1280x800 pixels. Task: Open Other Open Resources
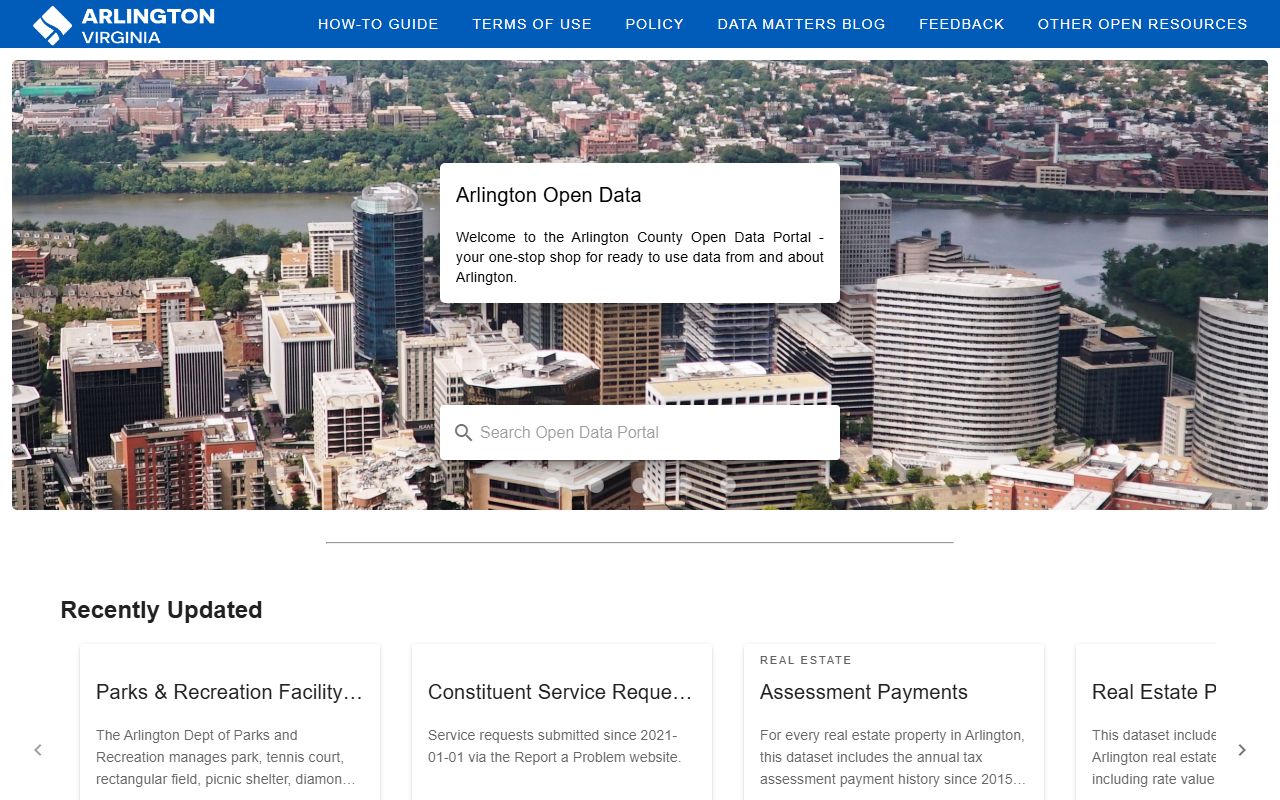pos(1143,24)
